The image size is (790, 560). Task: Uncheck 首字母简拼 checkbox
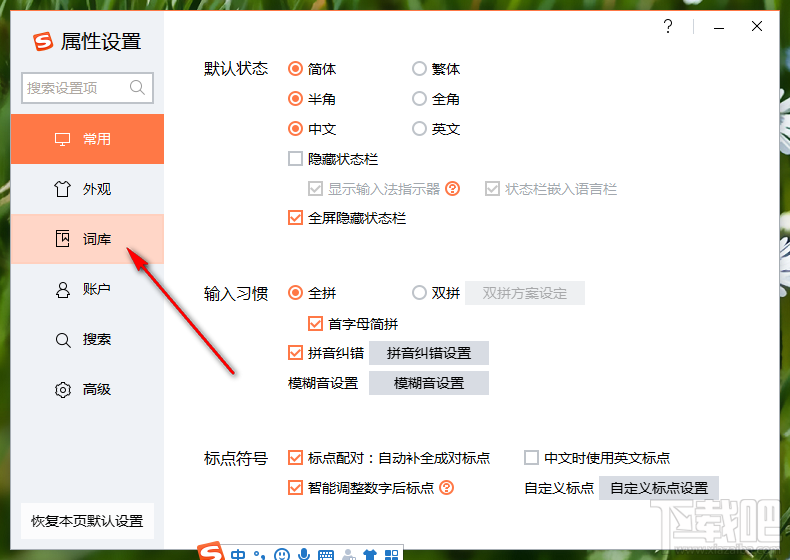(x=315, y=323)
